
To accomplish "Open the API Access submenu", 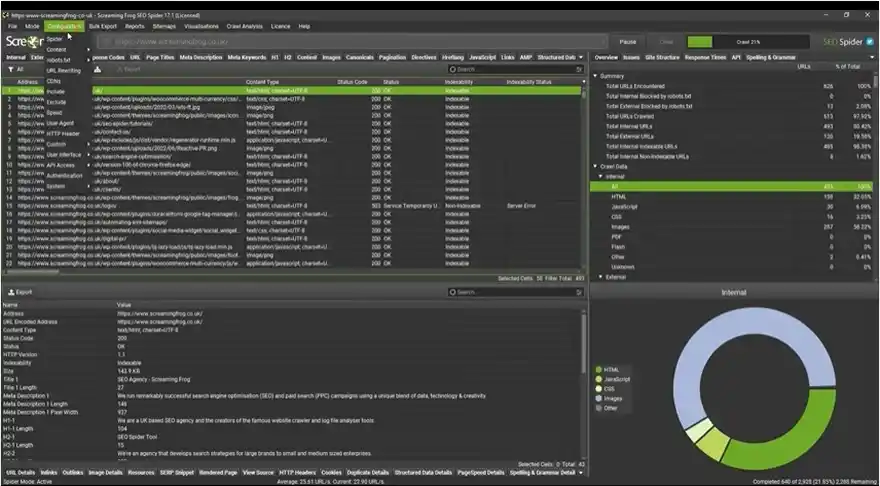I will click(x=61, y=165).
